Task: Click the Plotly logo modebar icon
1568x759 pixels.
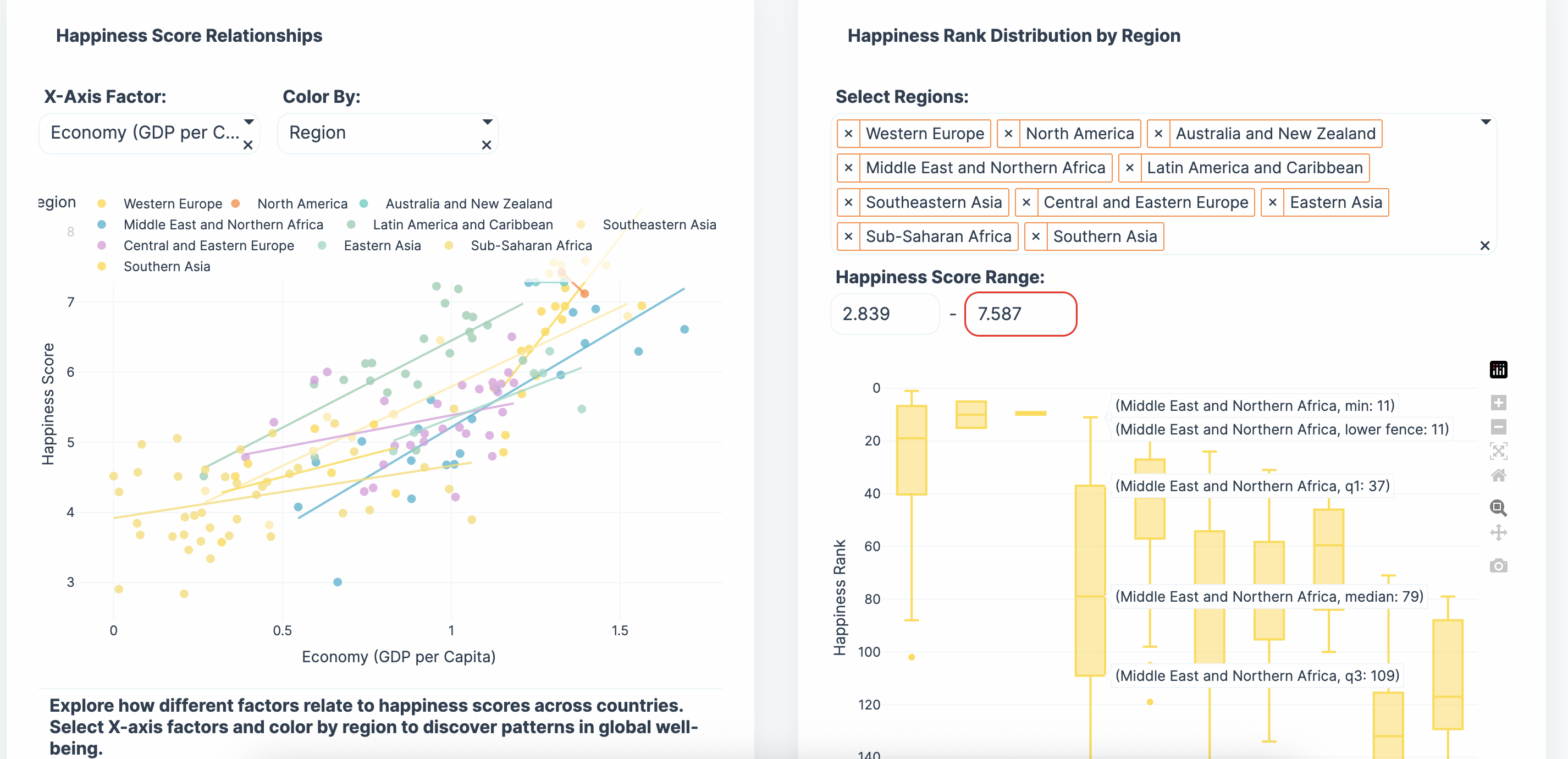Action: coord(1498,369)
